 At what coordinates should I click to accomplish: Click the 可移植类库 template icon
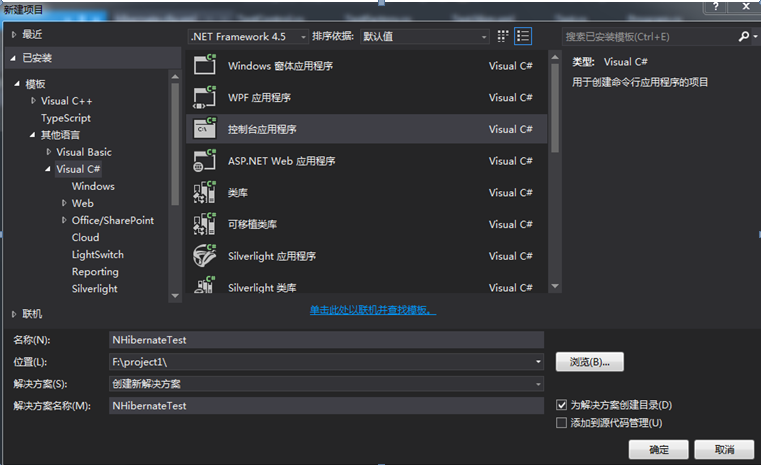pos(205,224)
